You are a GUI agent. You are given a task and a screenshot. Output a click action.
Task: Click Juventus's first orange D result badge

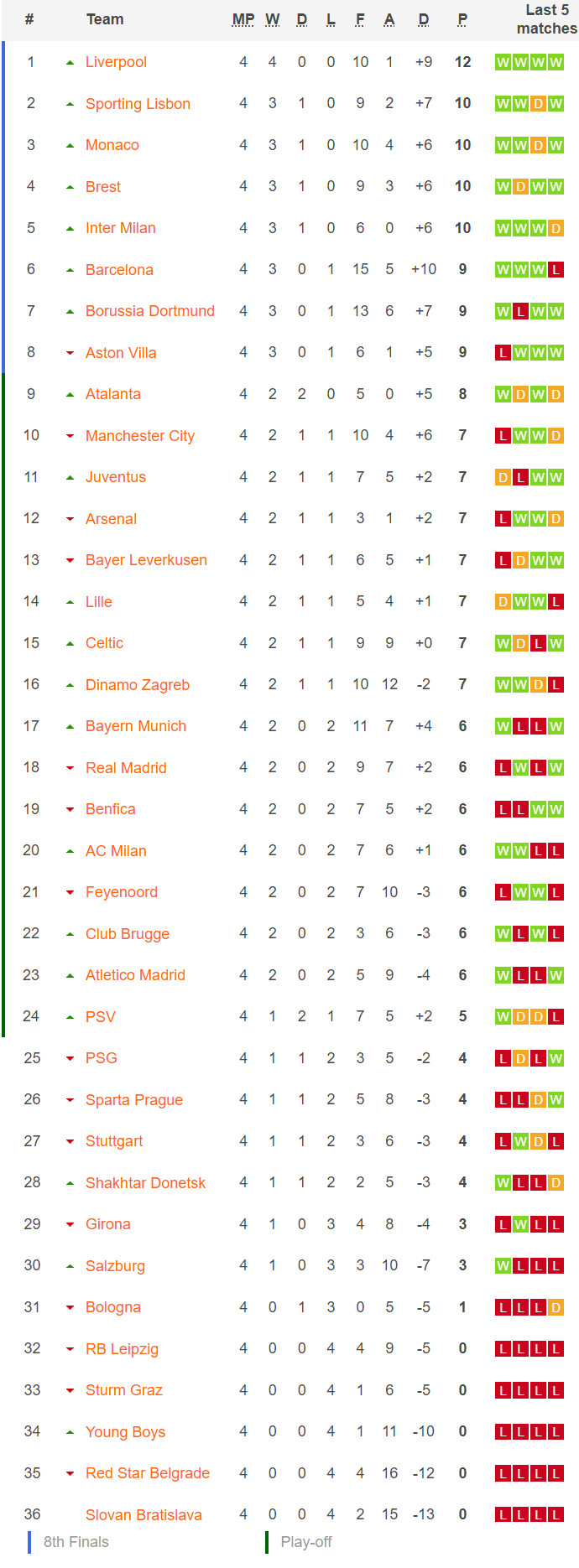[503, 477]
